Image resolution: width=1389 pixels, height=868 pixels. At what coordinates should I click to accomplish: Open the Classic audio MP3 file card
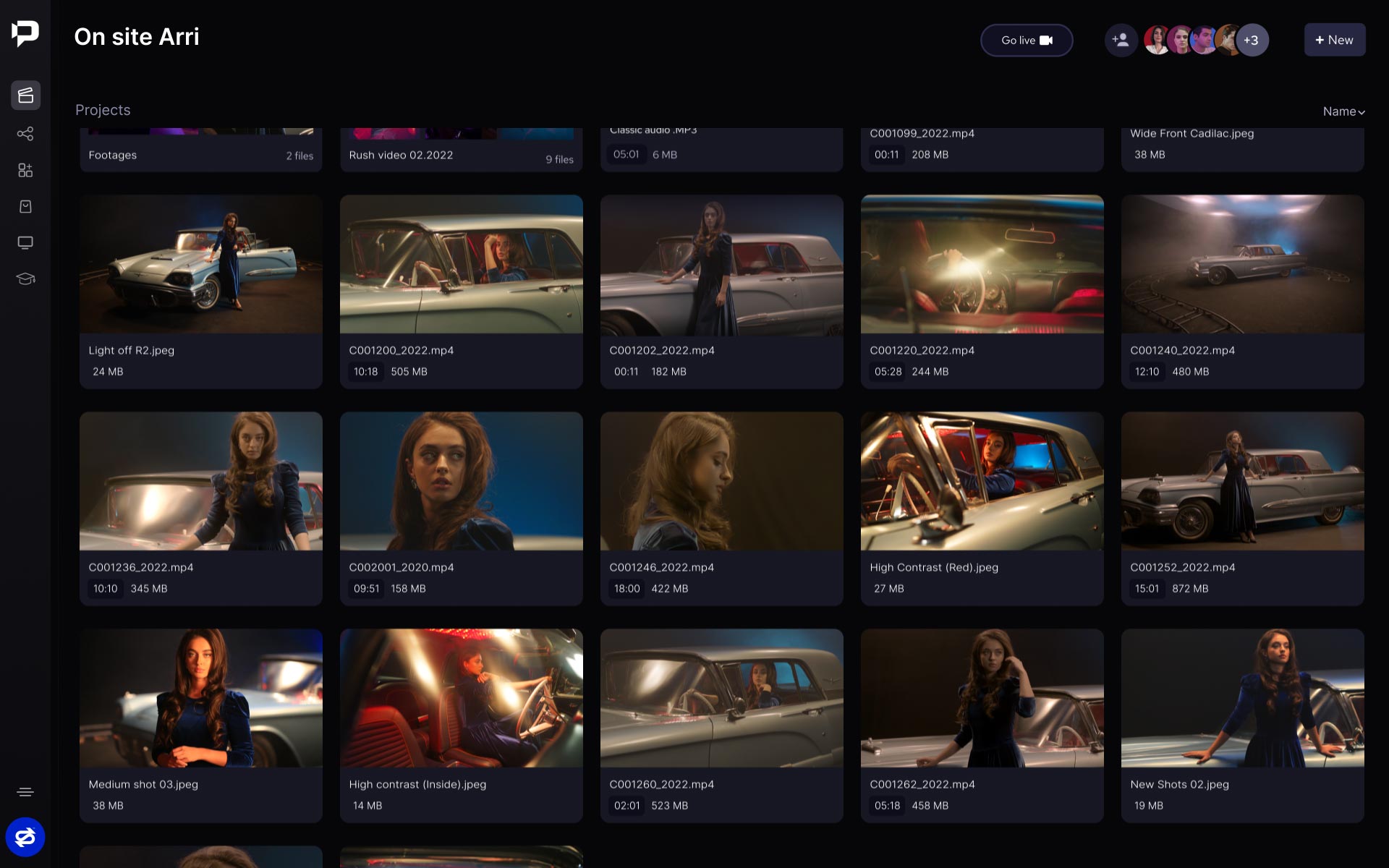pyautogui.click(x=722, y=150)
